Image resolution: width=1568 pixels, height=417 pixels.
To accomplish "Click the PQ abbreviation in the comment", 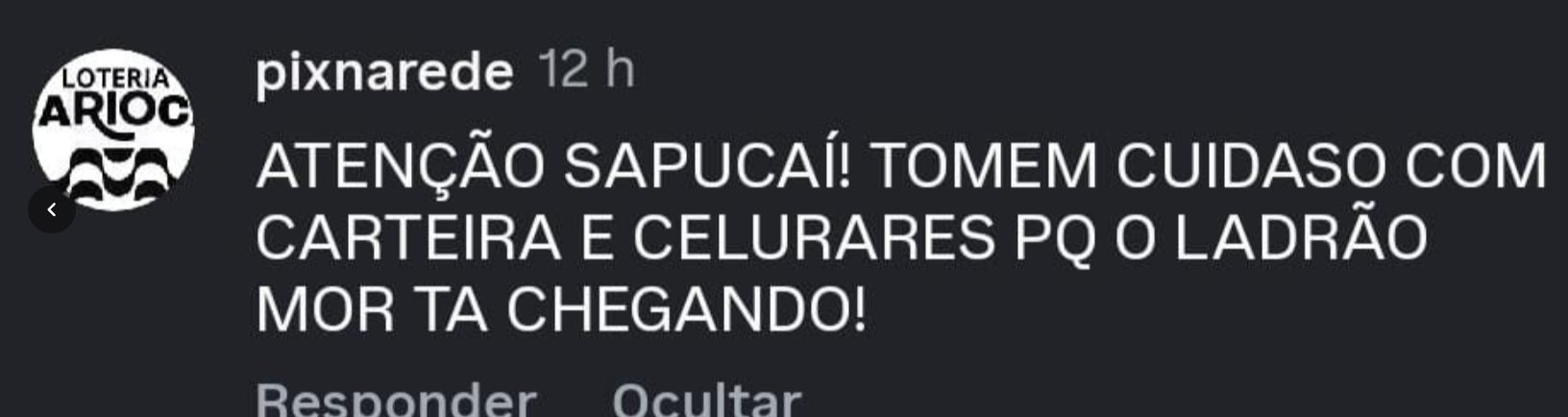I will click(x=1055, y=240).
